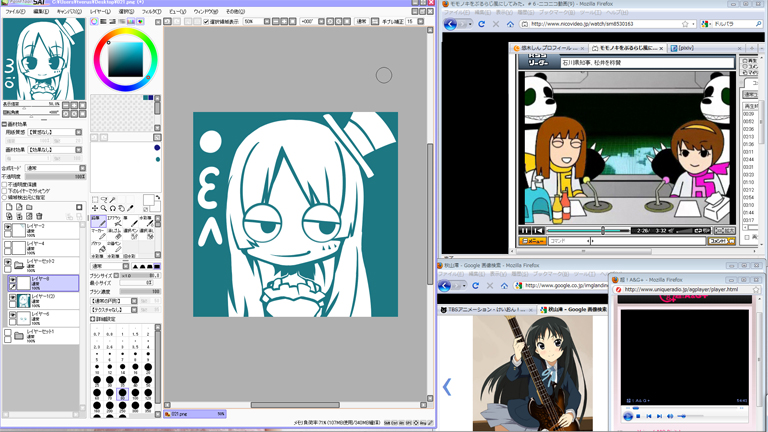Choose the lasso selection tool
Viewport: 768px width, 432px height.
104,199
